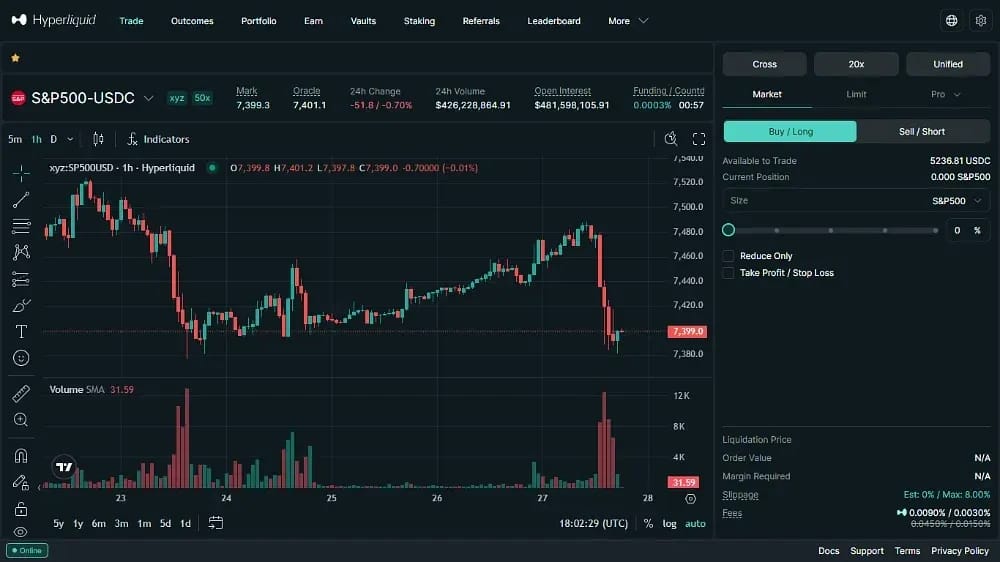The image size is (1000, 562).
Task: Select the 5m timeframe
Action: coord(15,139)
